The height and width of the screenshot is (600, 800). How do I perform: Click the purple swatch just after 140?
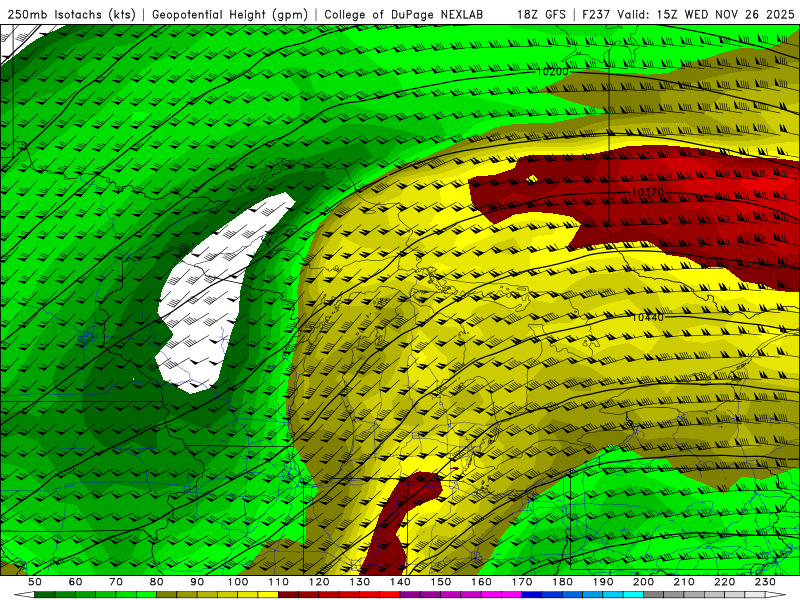[410, 594]
